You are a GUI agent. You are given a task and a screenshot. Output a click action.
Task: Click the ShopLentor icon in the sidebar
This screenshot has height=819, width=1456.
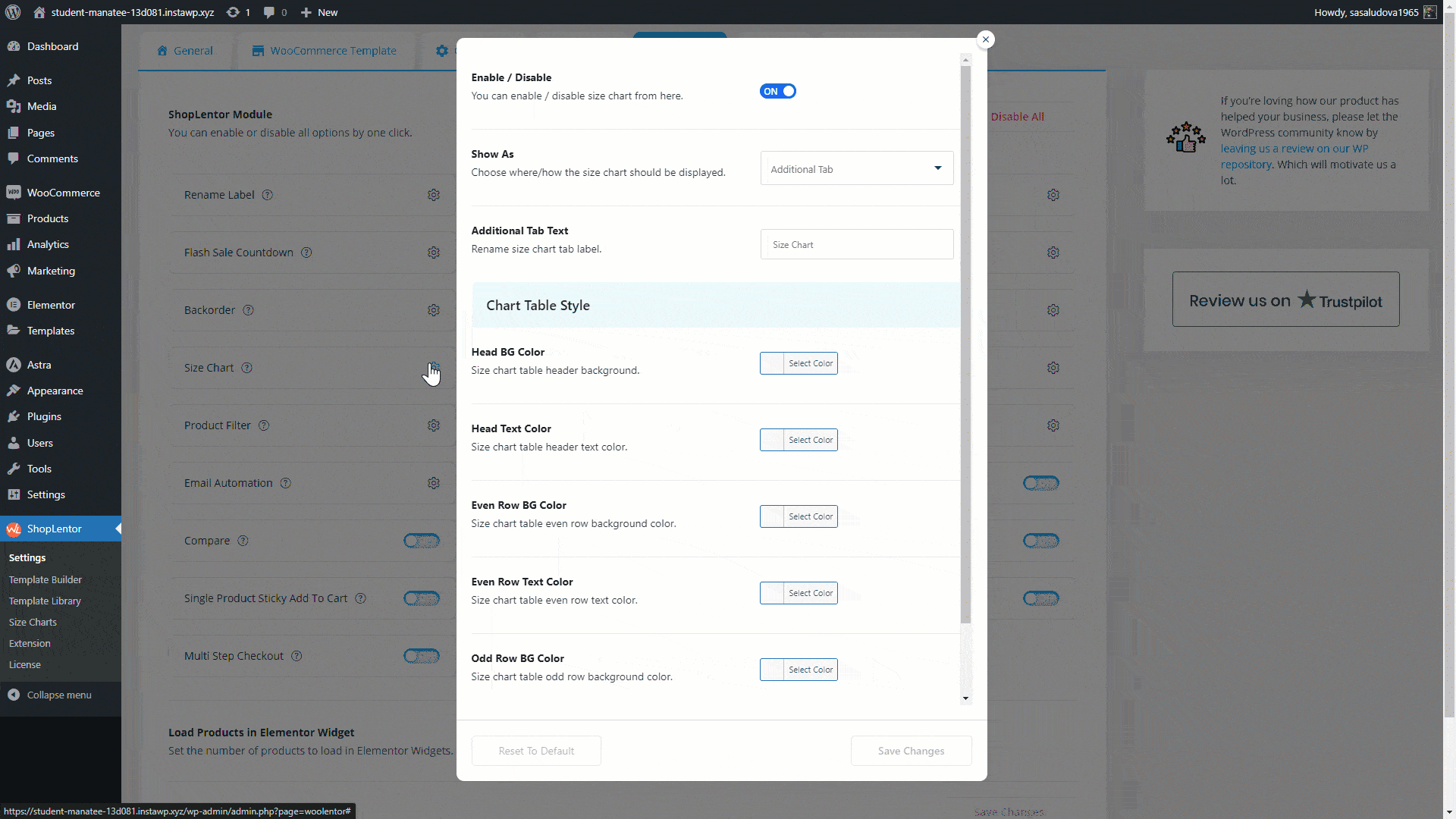click(14, 529)
